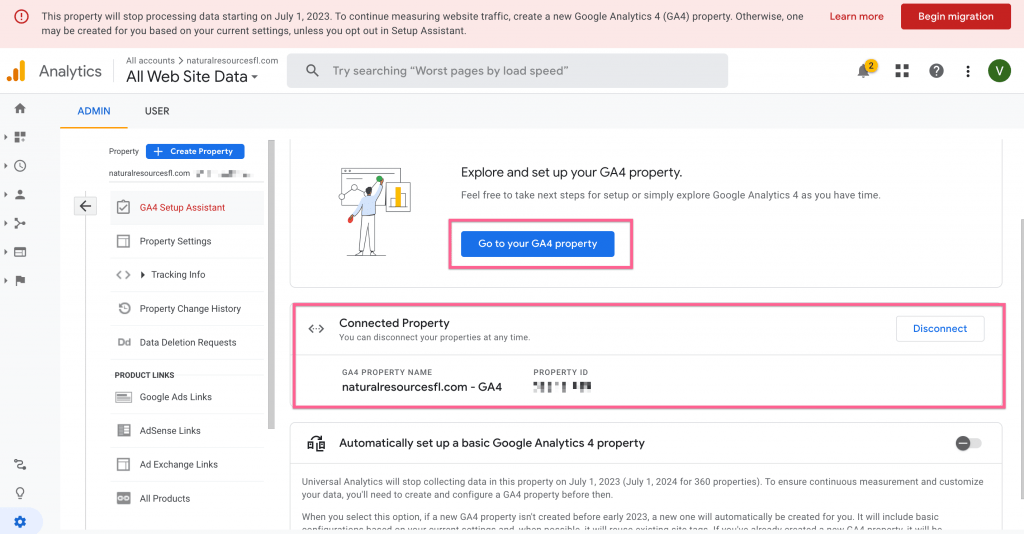Open the All Web Site Data dropdown
The height and width of the screenshot is (534, 1024).
point(192,77)
